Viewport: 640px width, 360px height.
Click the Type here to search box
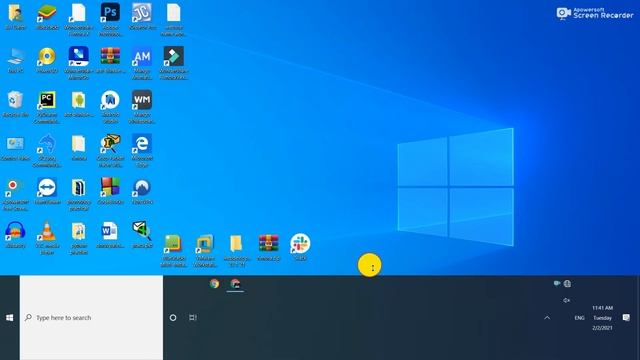click(x=91, y=318)
